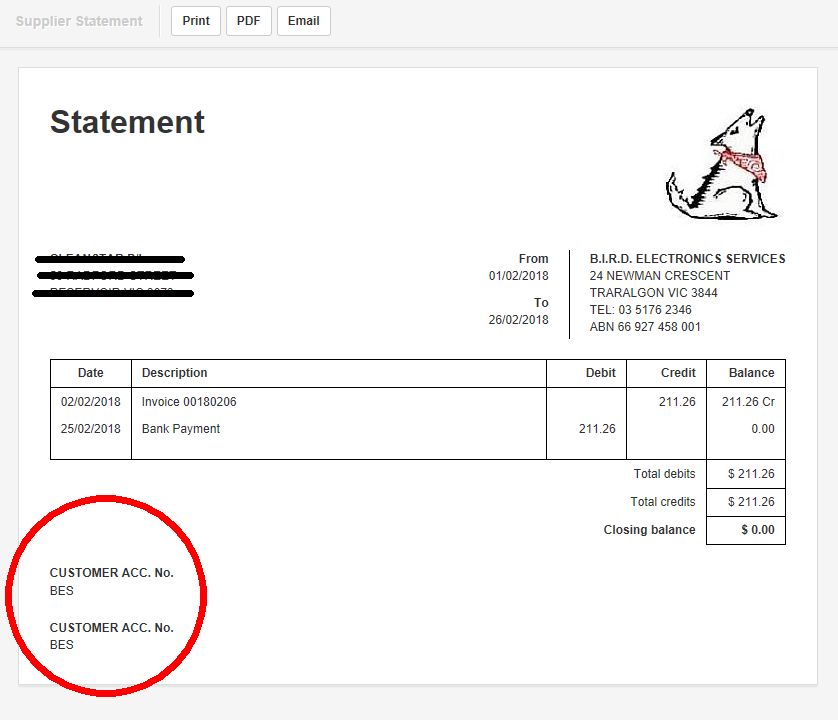Select the 25/02/2018 date cell
Image resolution: width=838 pixels, height=720 pixels.
(90, 429)
